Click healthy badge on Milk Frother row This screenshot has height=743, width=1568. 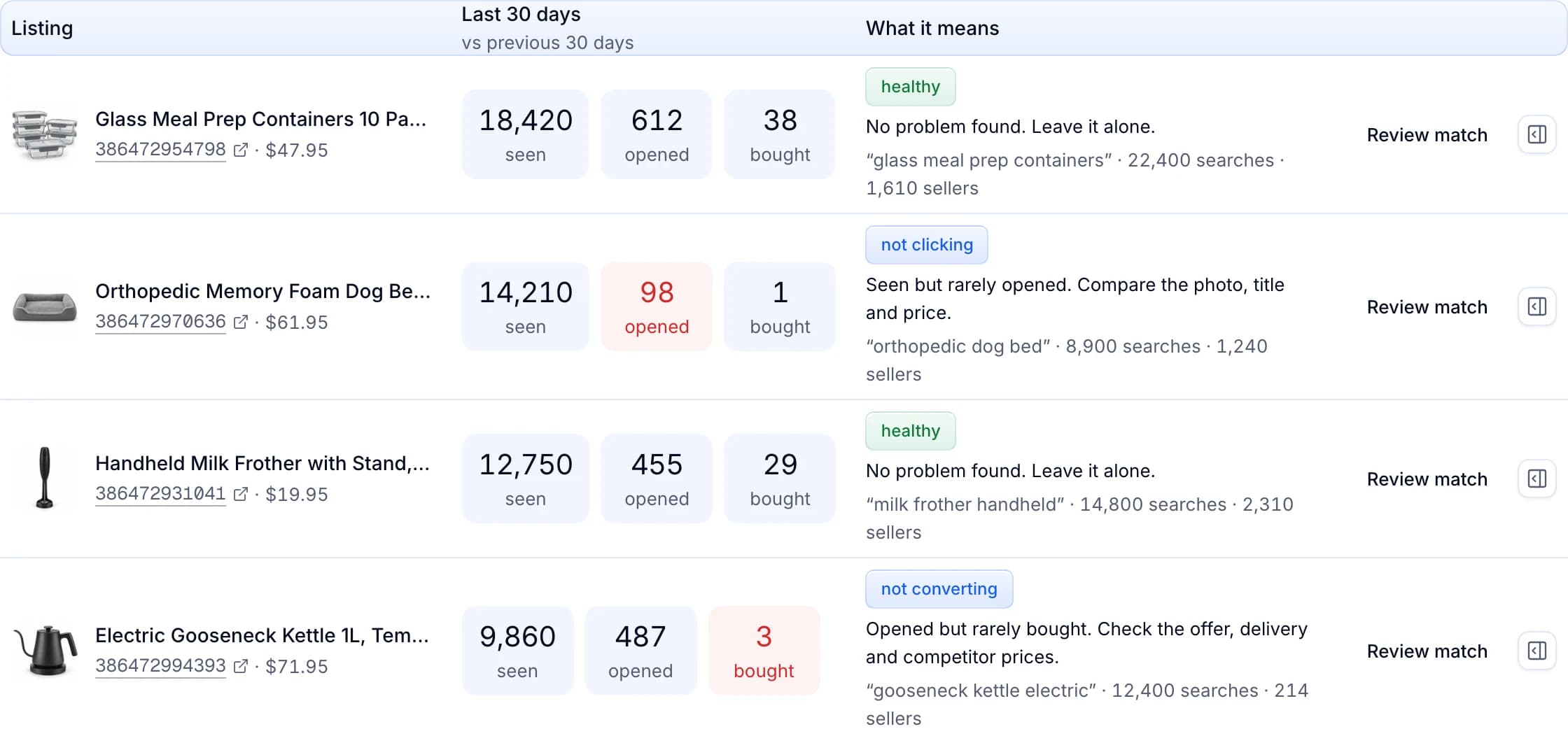(910, 431)
